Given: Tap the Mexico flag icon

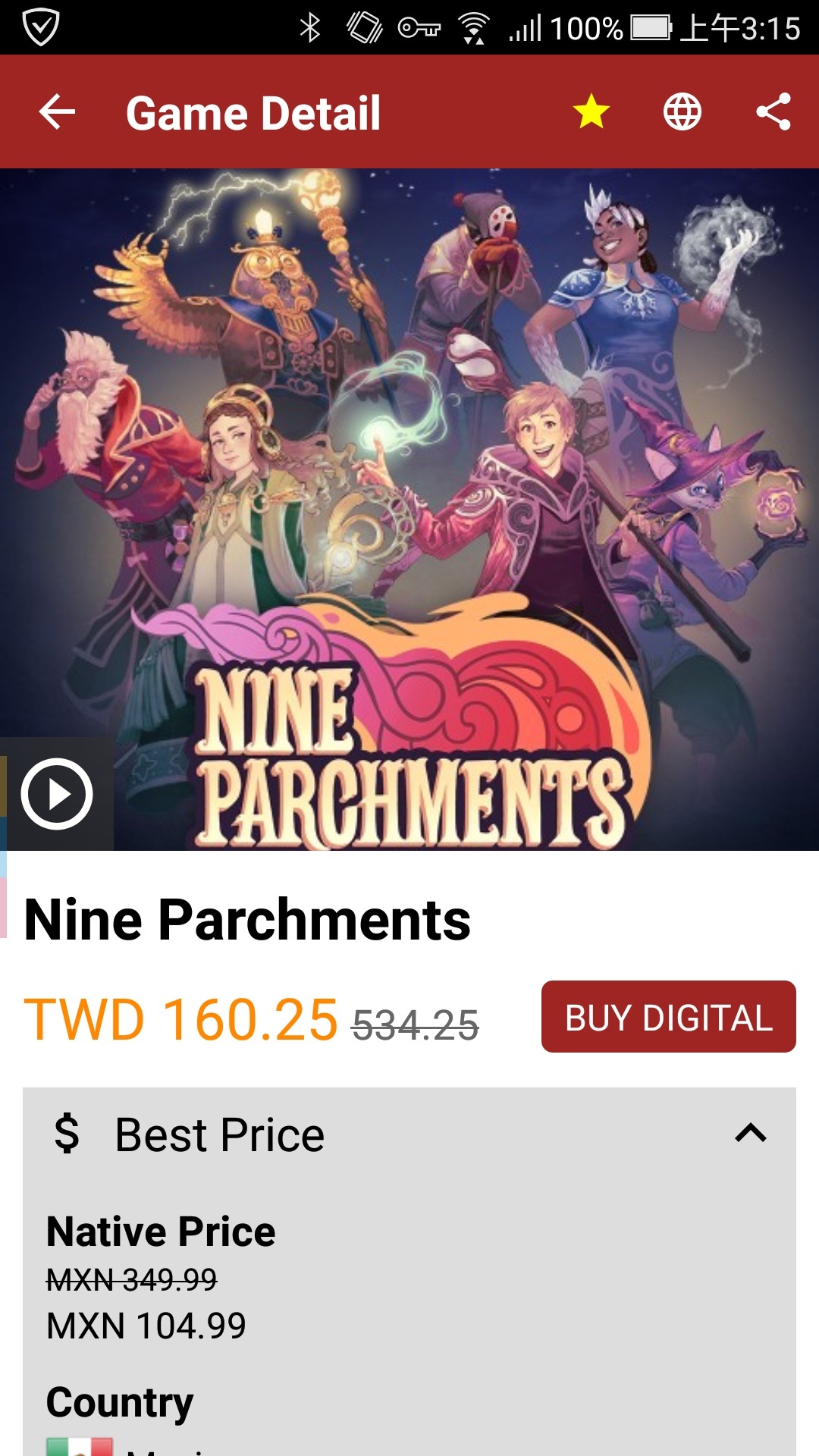Looking at the screenshot, I should pyautogui.click(x=80, y=1447).
